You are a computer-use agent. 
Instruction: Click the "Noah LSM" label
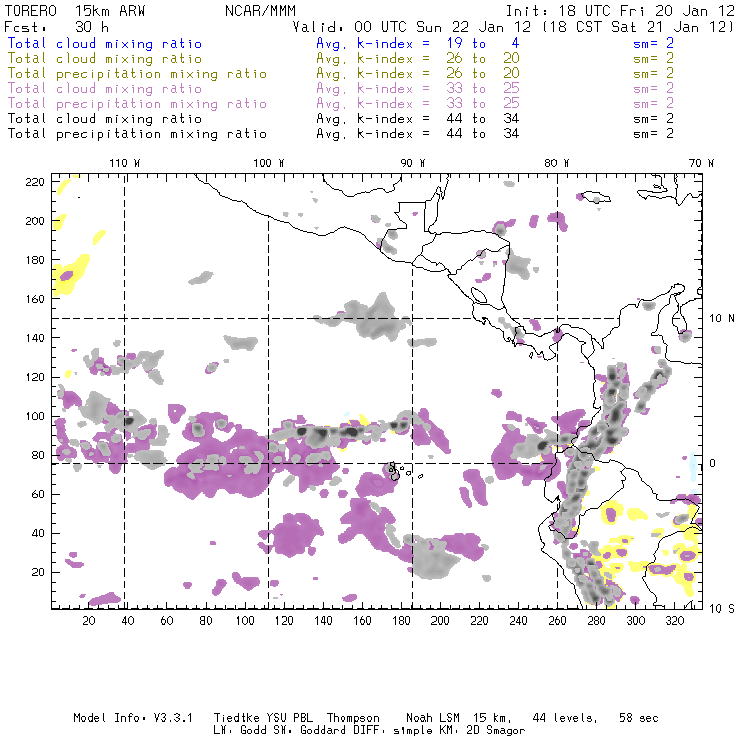click(433, 718)
